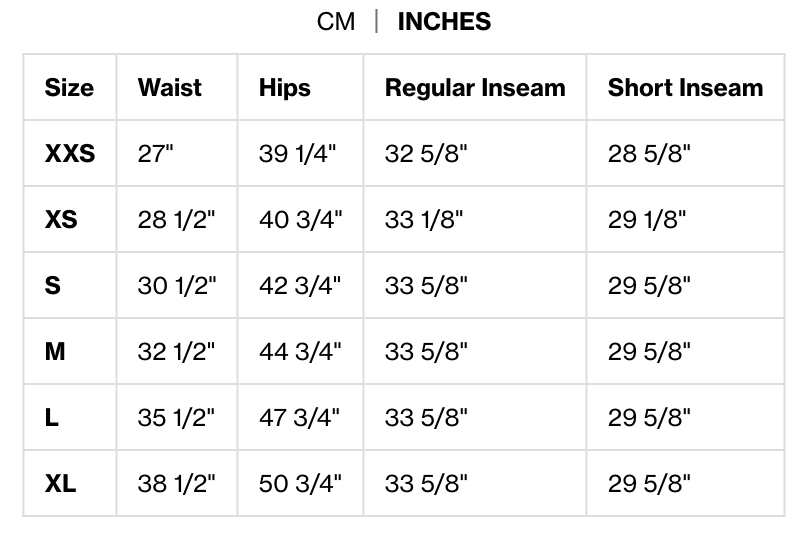Image resolution: width=802 pixels, height=540 pixels.
Task: Click the XXS regular inseam 32 5/8"
Action: (426, 153)
